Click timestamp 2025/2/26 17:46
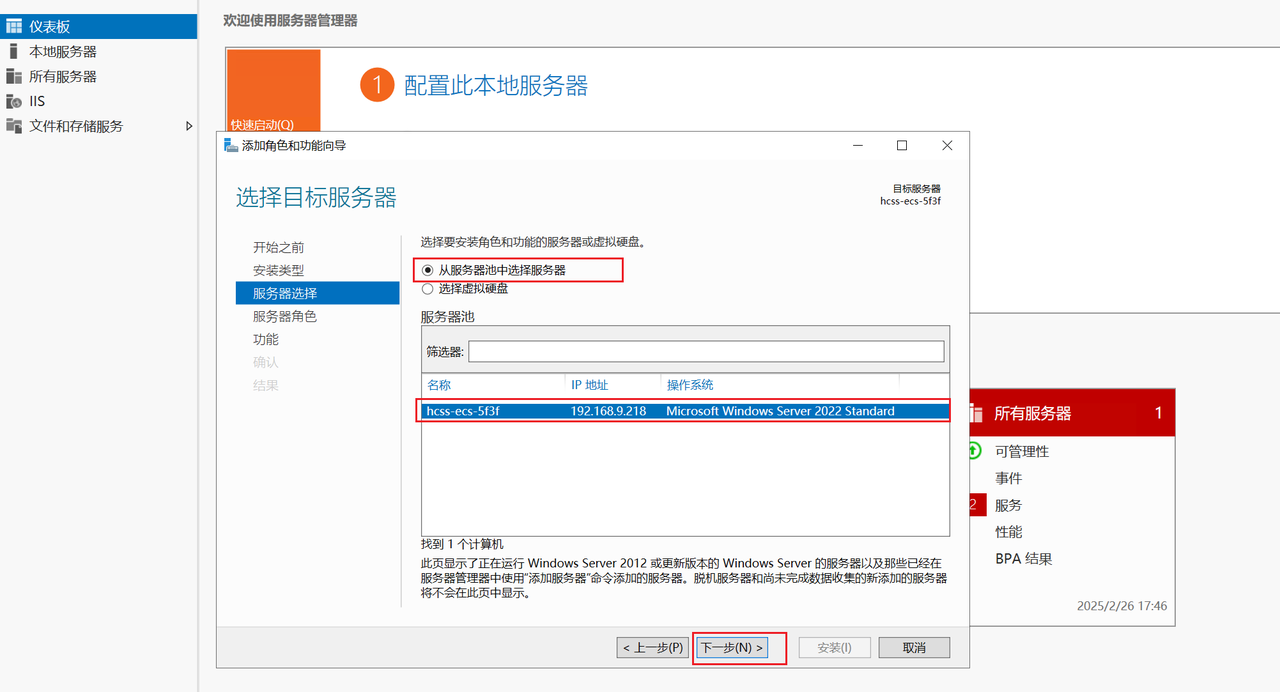The height and width of the screenshot is (692, 1280). tap(1122, 606)
